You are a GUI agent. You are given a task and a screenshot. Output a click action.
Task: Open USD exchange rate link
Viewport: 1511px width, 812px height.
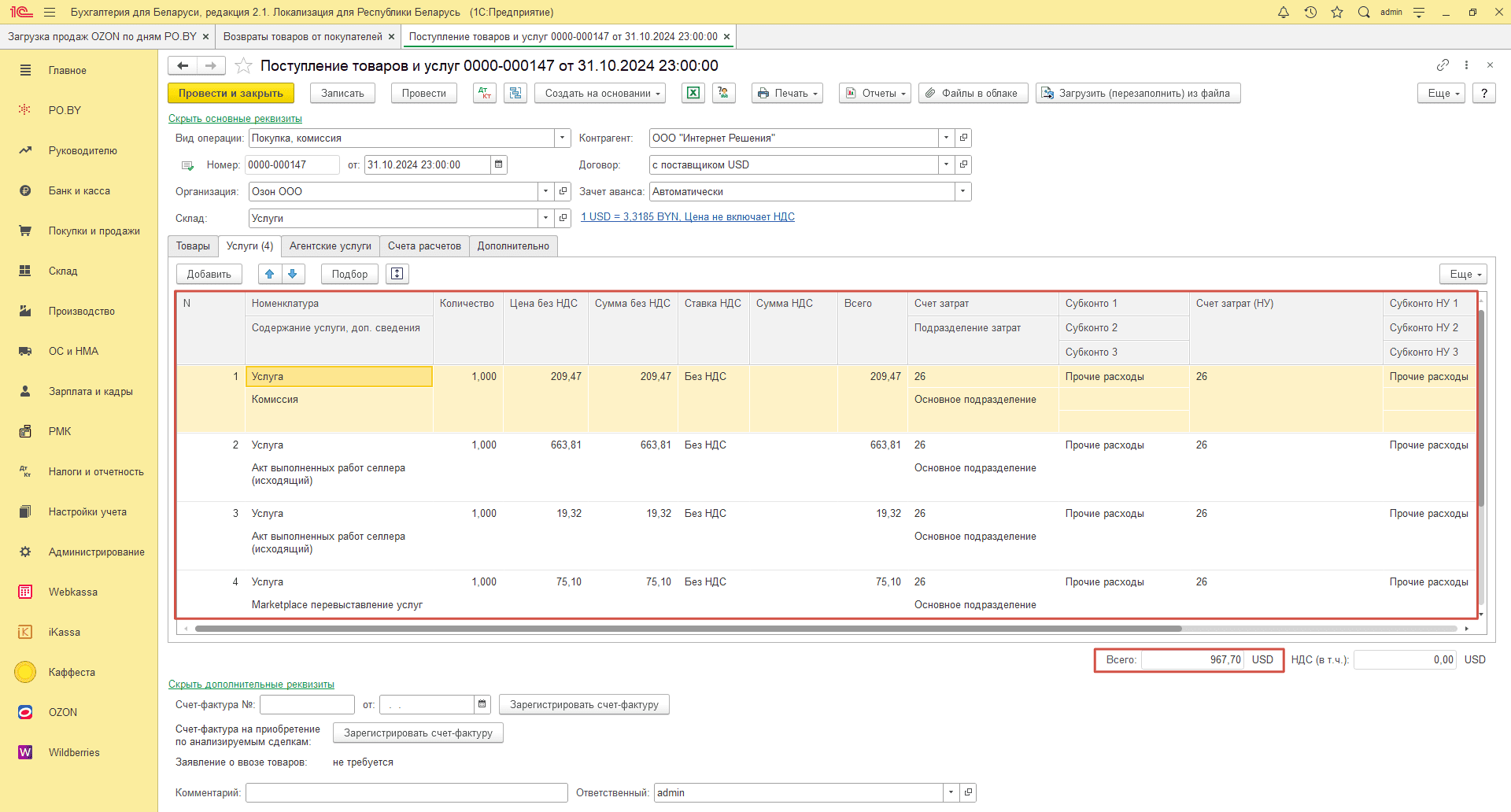[688, 216]
